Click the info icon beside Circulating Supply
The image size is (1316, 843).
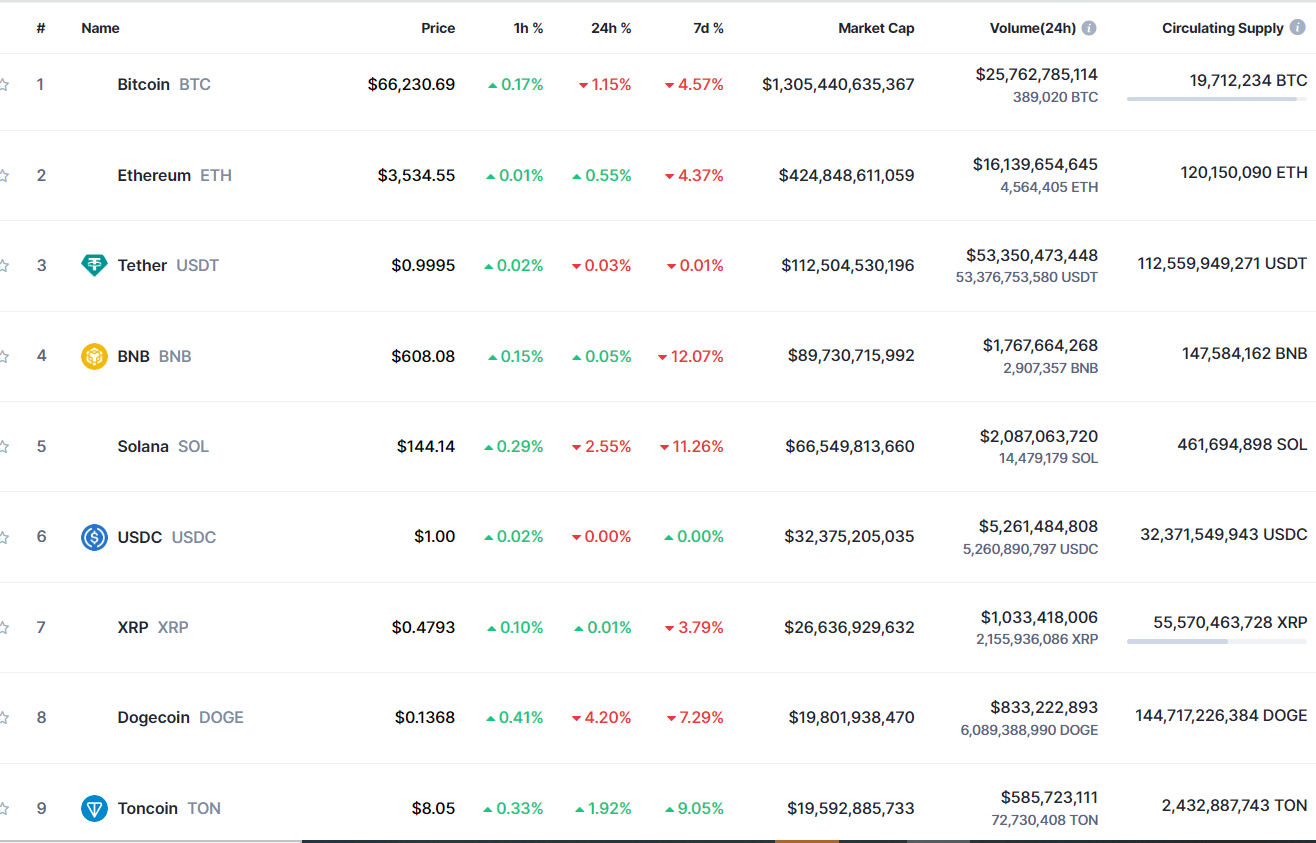click(x=1297, y=28)
